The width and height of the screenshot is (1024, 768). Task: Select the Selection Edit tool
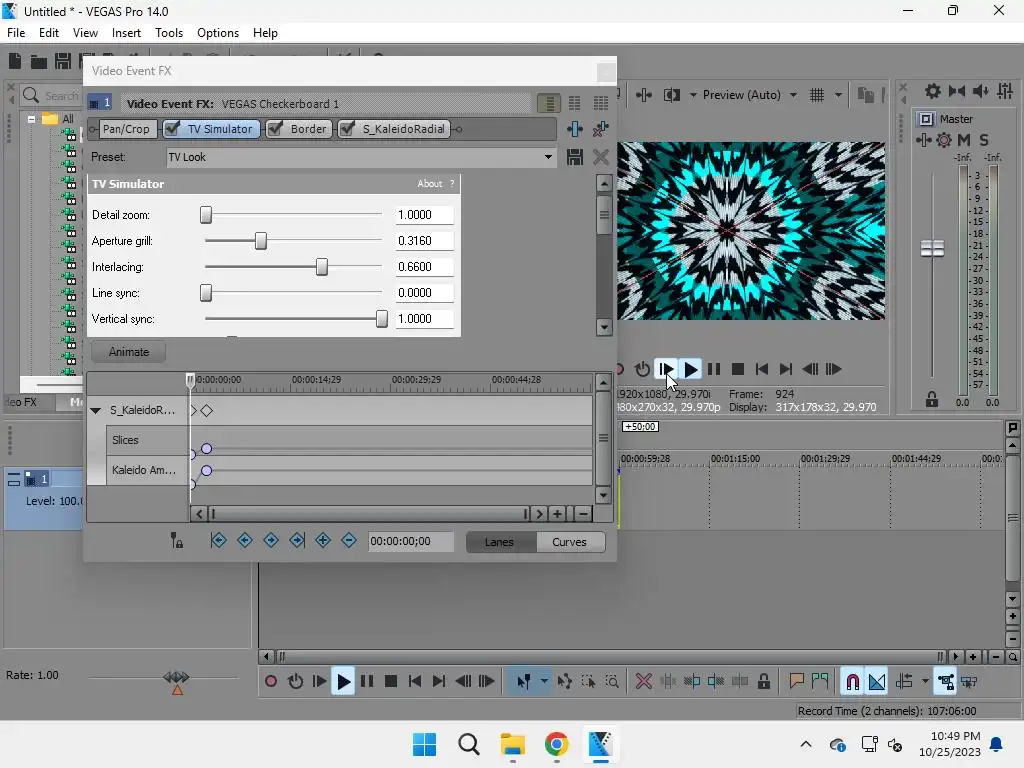pos(588,681)
